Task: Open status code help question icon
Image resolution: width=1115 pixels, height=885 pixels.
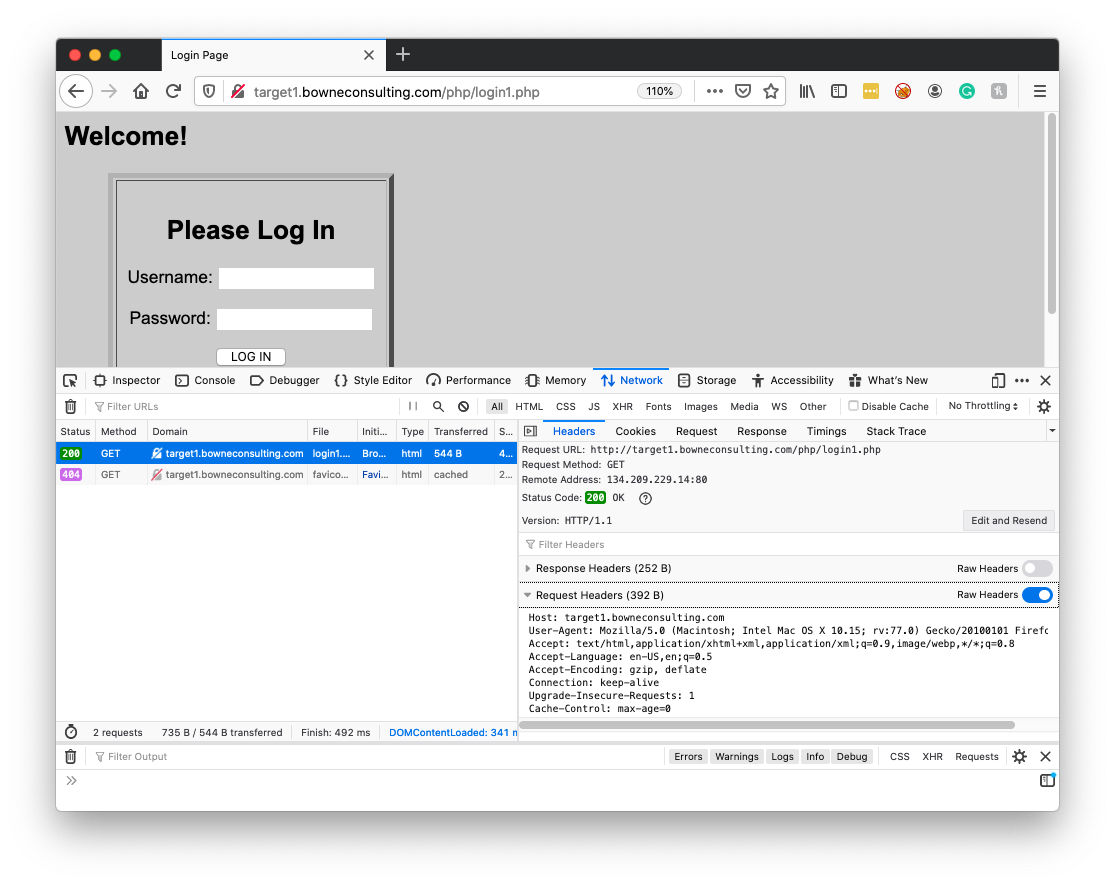Action: click(x=645, y=498)
